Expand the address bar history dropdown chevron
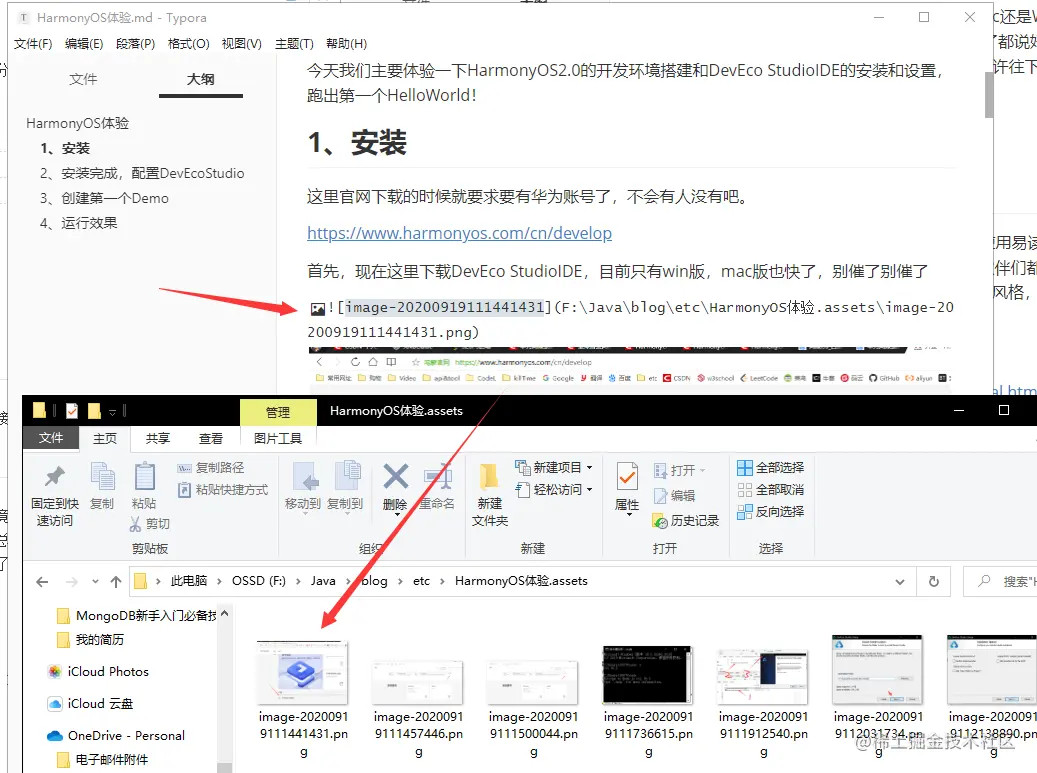 point(900,582)
